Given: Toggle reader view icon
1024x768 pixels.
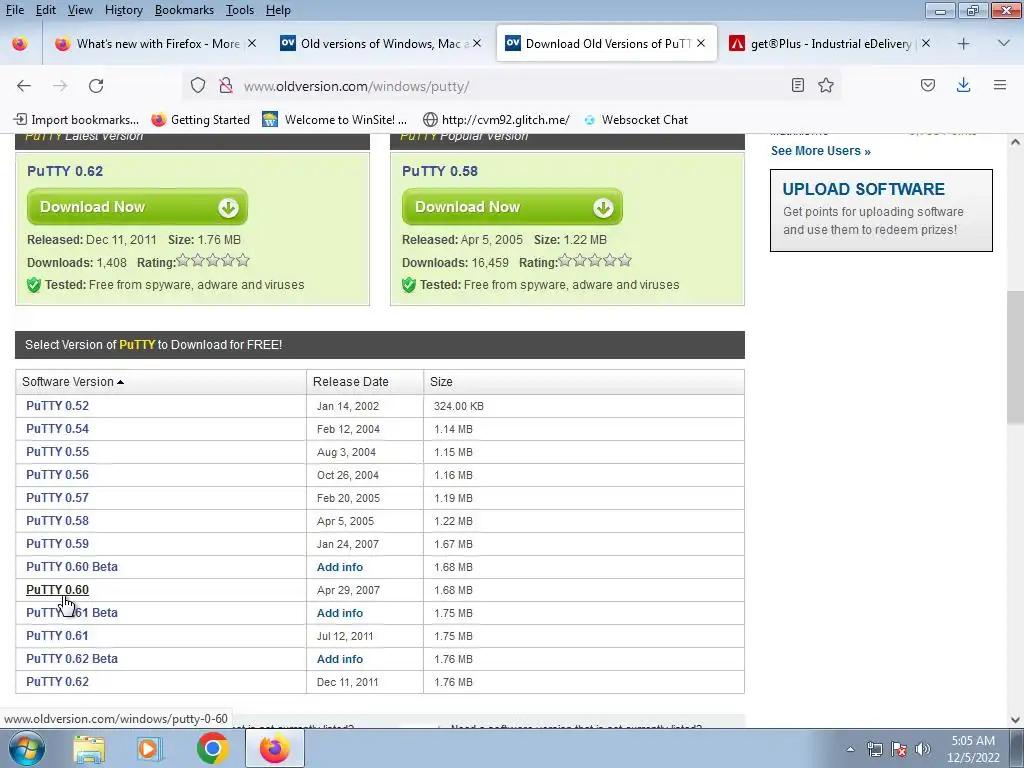Looking at the screenshot, I should pos(797,85).
